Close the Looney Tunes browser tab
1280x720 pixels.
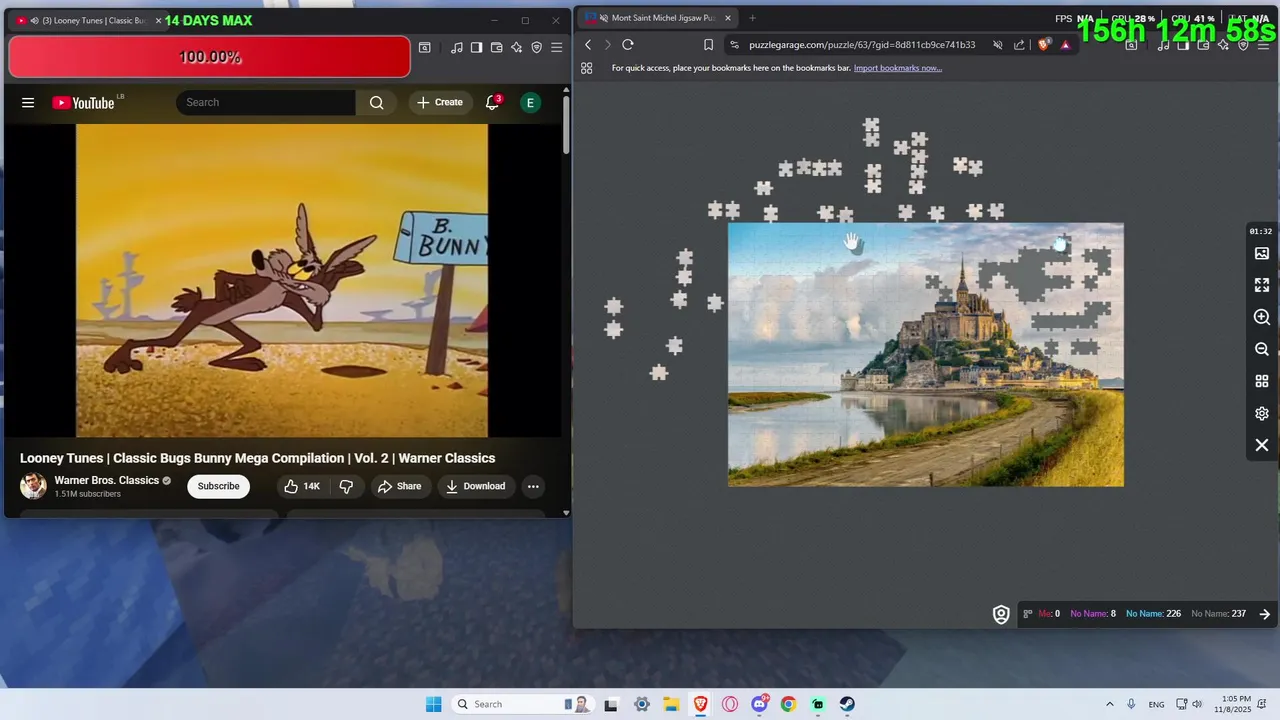tap(158, 20)
